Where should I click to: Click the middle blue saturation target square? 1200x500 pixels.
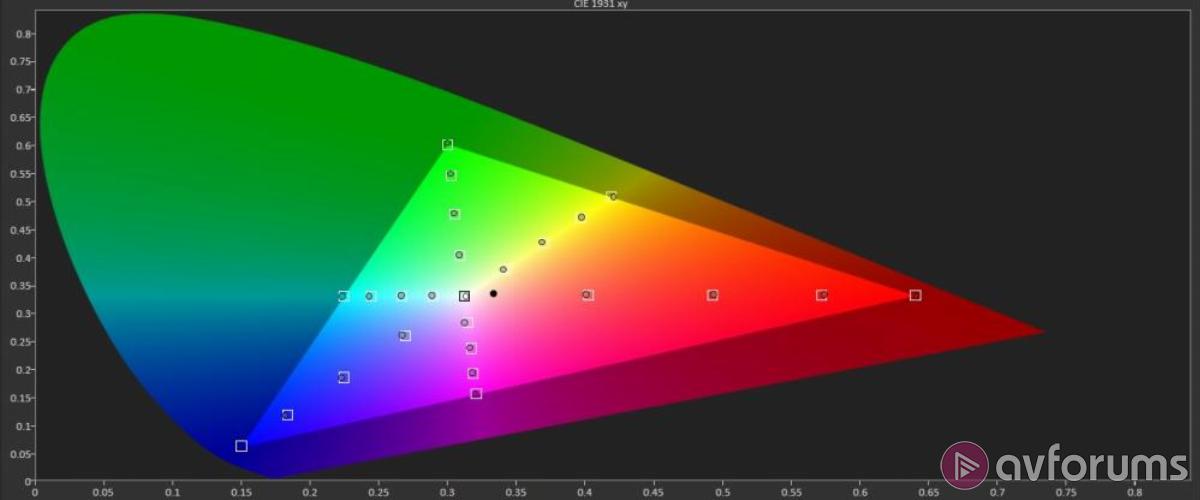(x=344, y=377)
